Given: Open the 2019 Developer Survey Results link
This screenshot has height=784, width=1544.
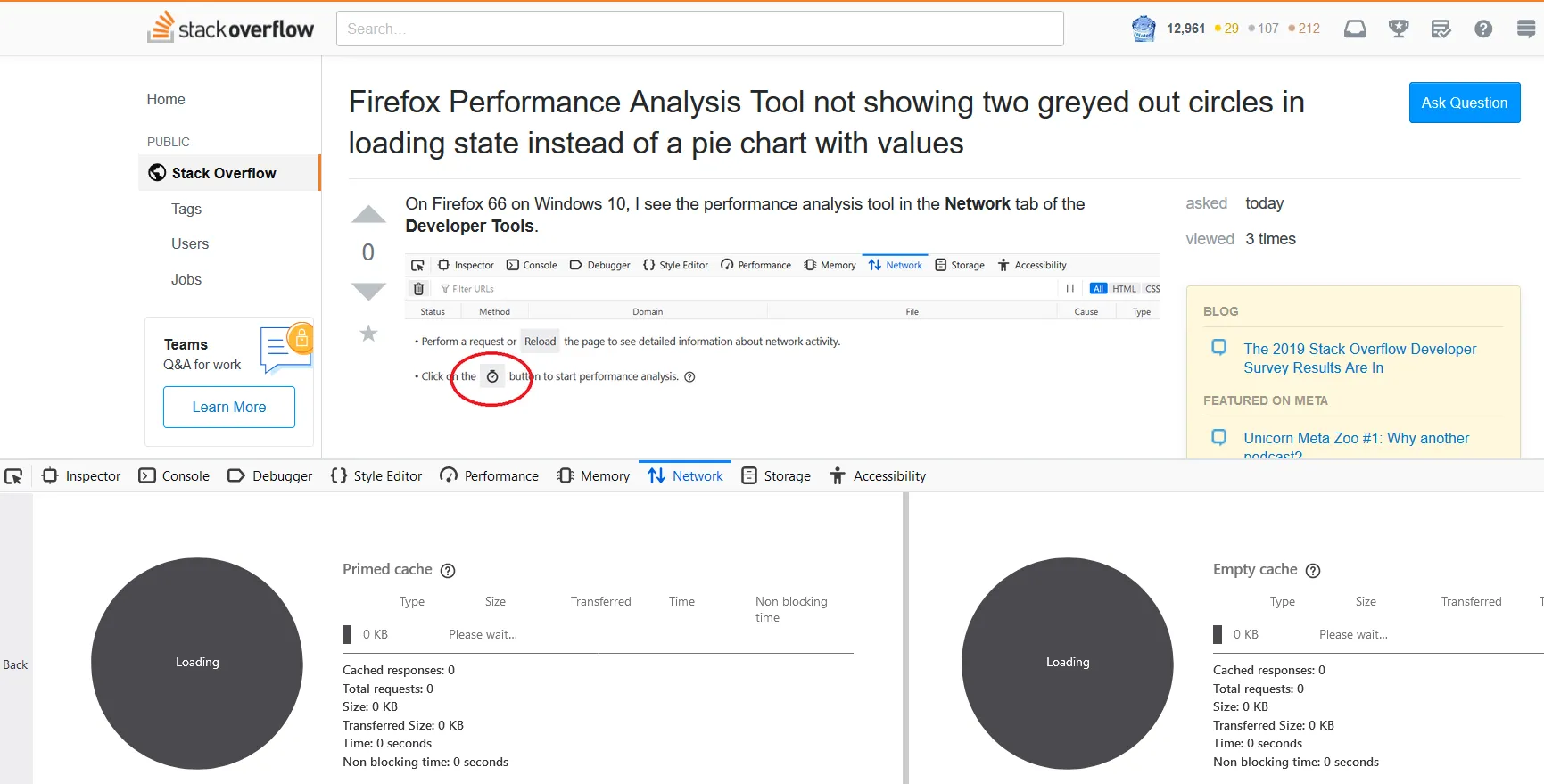Looking at the screenshot, I should pyautogui.click(x=1359, y=359).
